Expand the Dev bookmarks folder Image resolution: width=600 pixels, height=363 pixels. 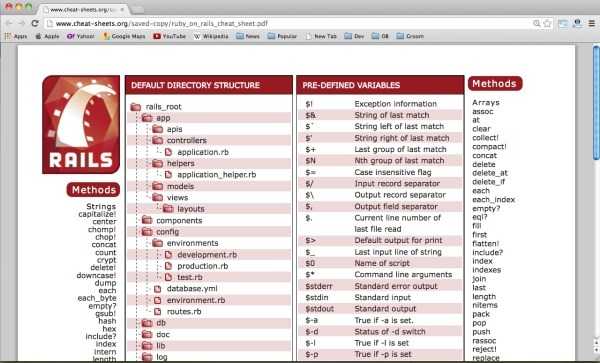(x=354, y=36)
